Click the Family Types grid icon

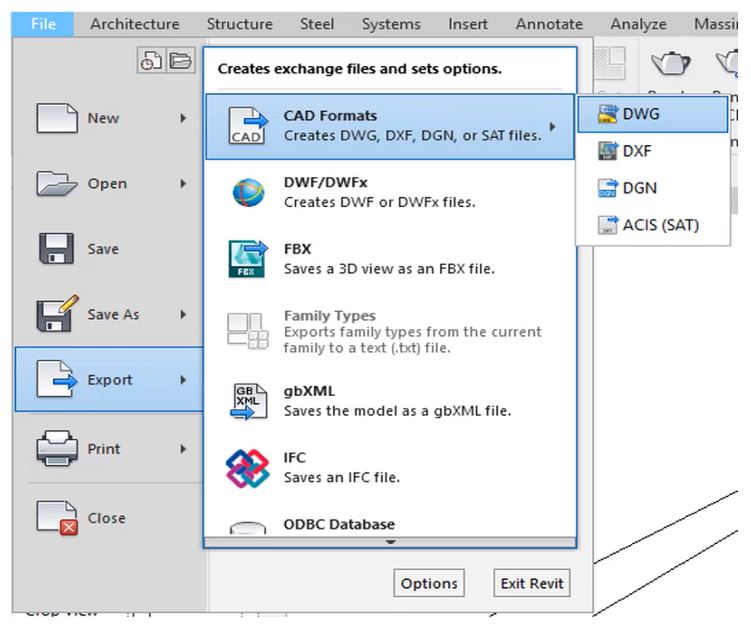click(247, 331)
